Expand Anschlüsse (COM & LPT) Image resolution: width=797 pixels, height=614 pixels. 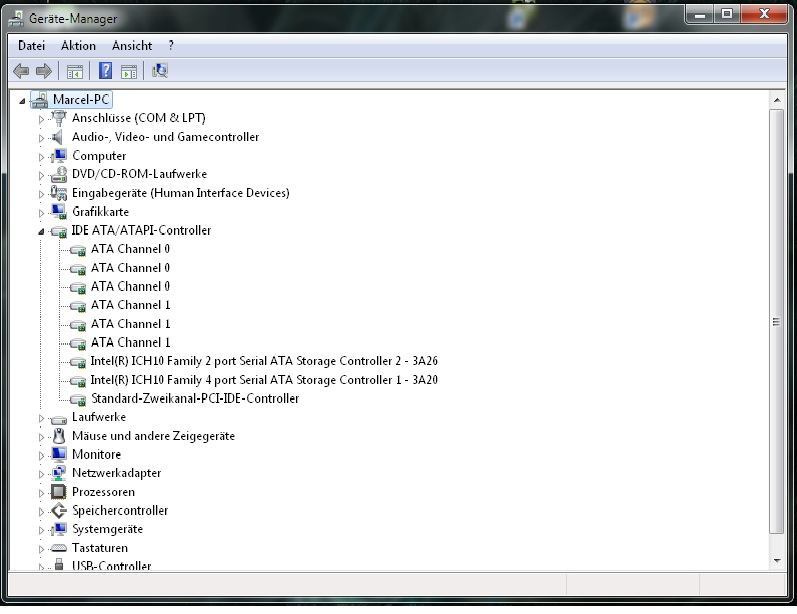pyautogui.click(x=41, y=119)
